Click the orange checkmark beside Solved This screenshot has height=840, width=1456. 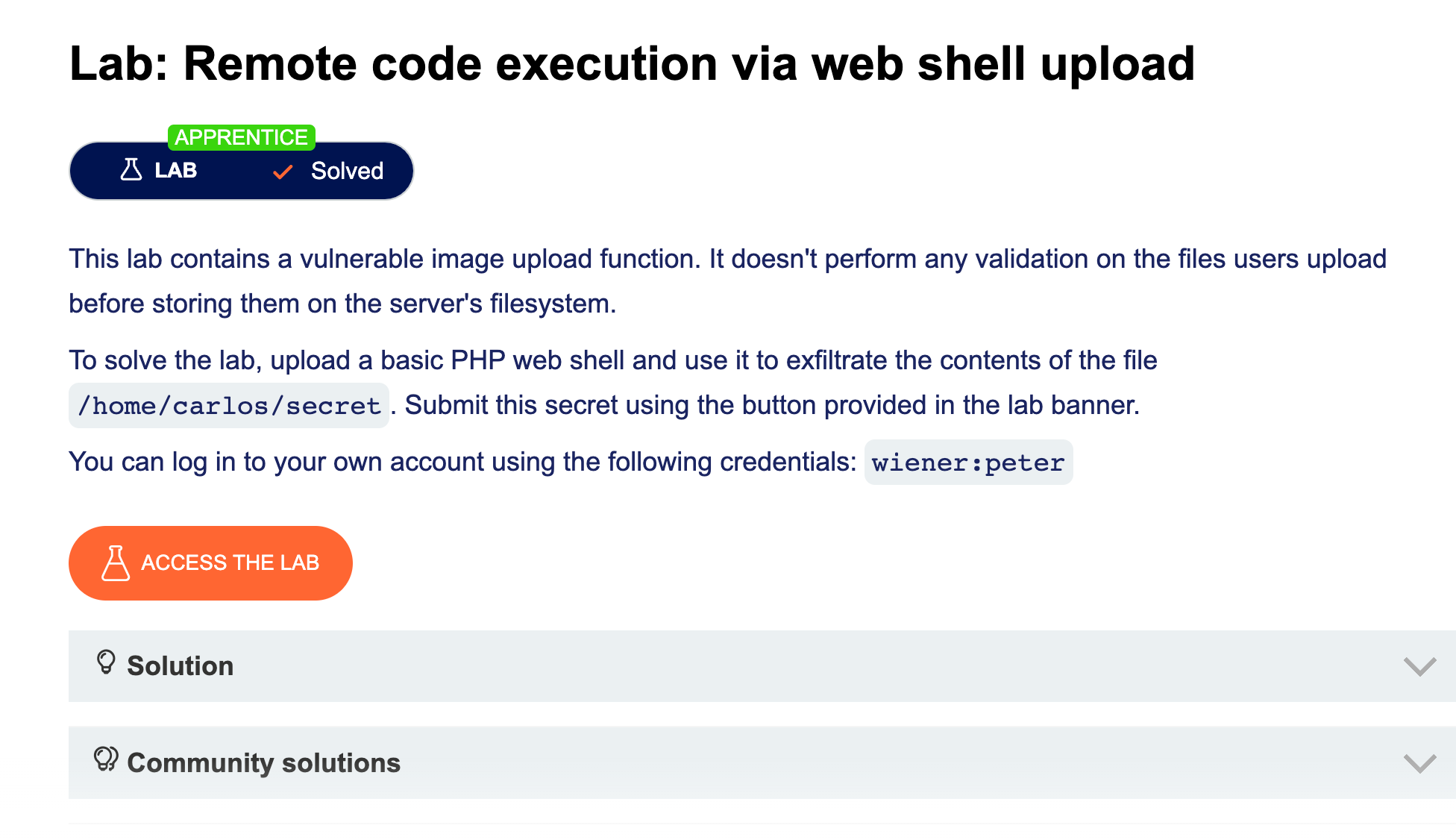(x=283, y=172)
